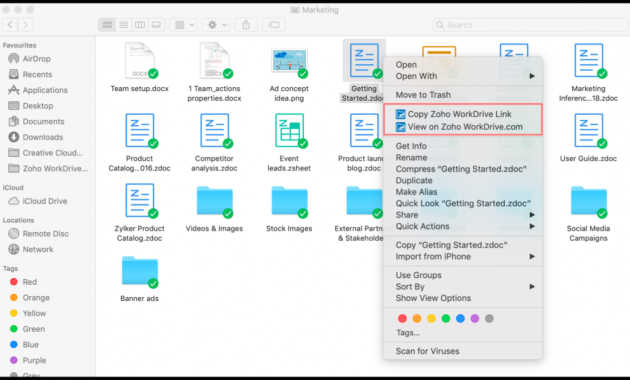Select the Ad concept idea.png thumbnail

click(x=289, y=61)
